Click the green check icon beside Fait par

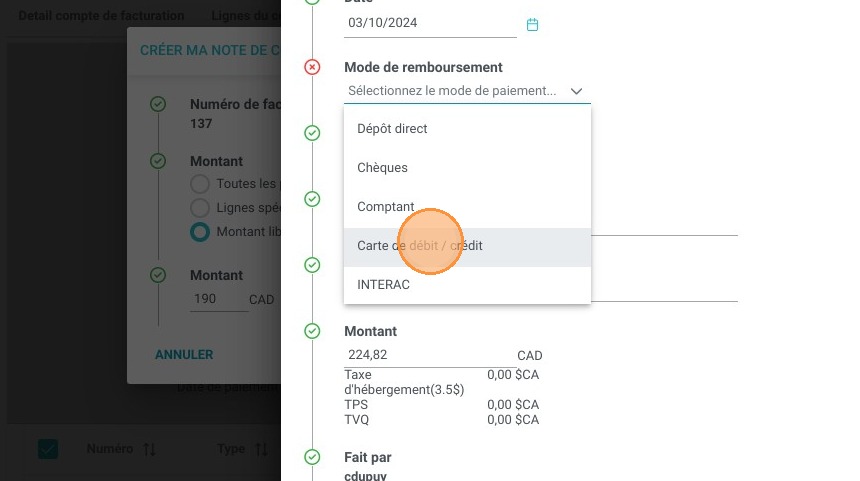pyautogui.click(x=312, y=457)
